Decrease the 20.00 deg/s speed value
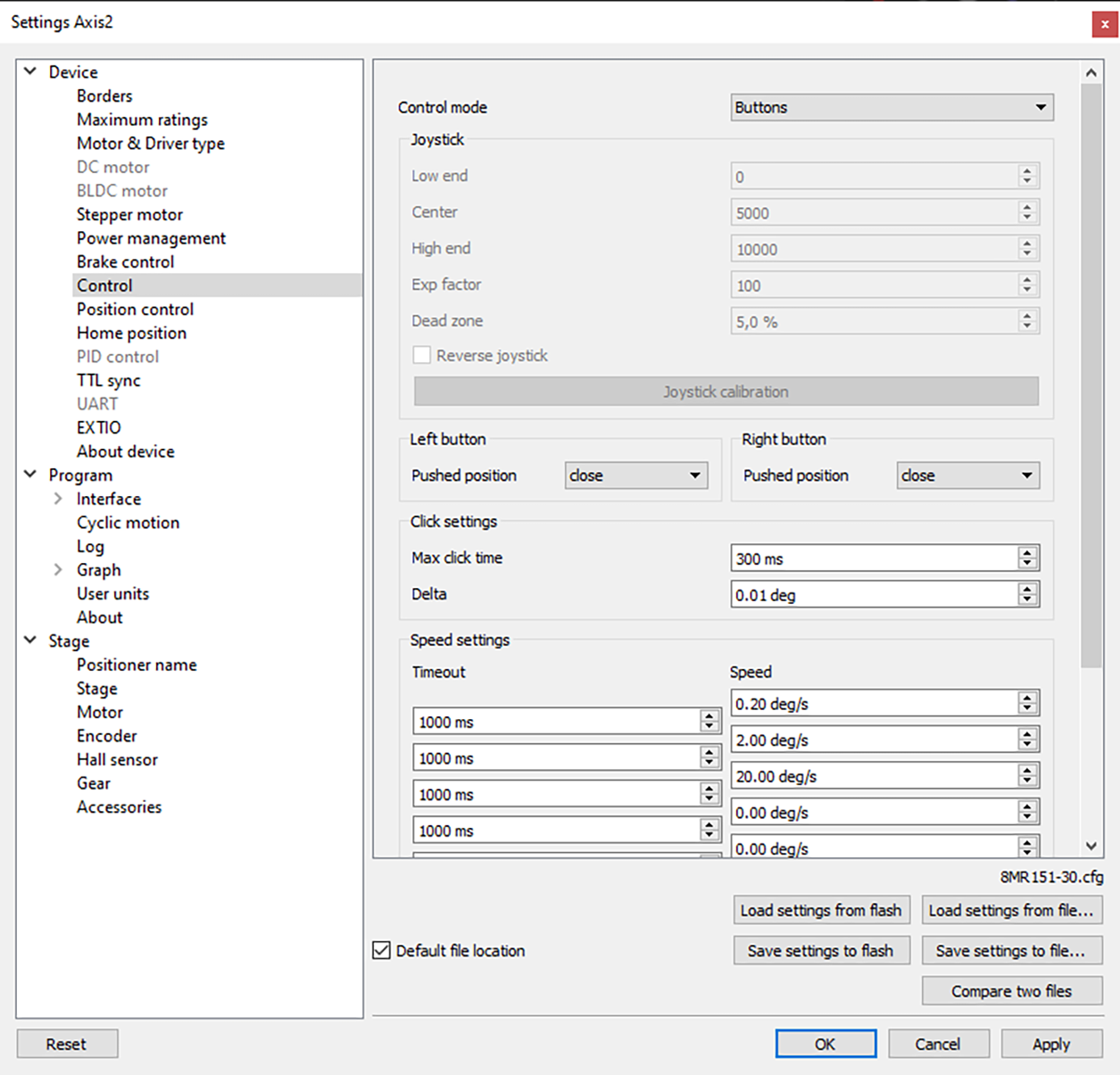 click(x=1027, y=781)
